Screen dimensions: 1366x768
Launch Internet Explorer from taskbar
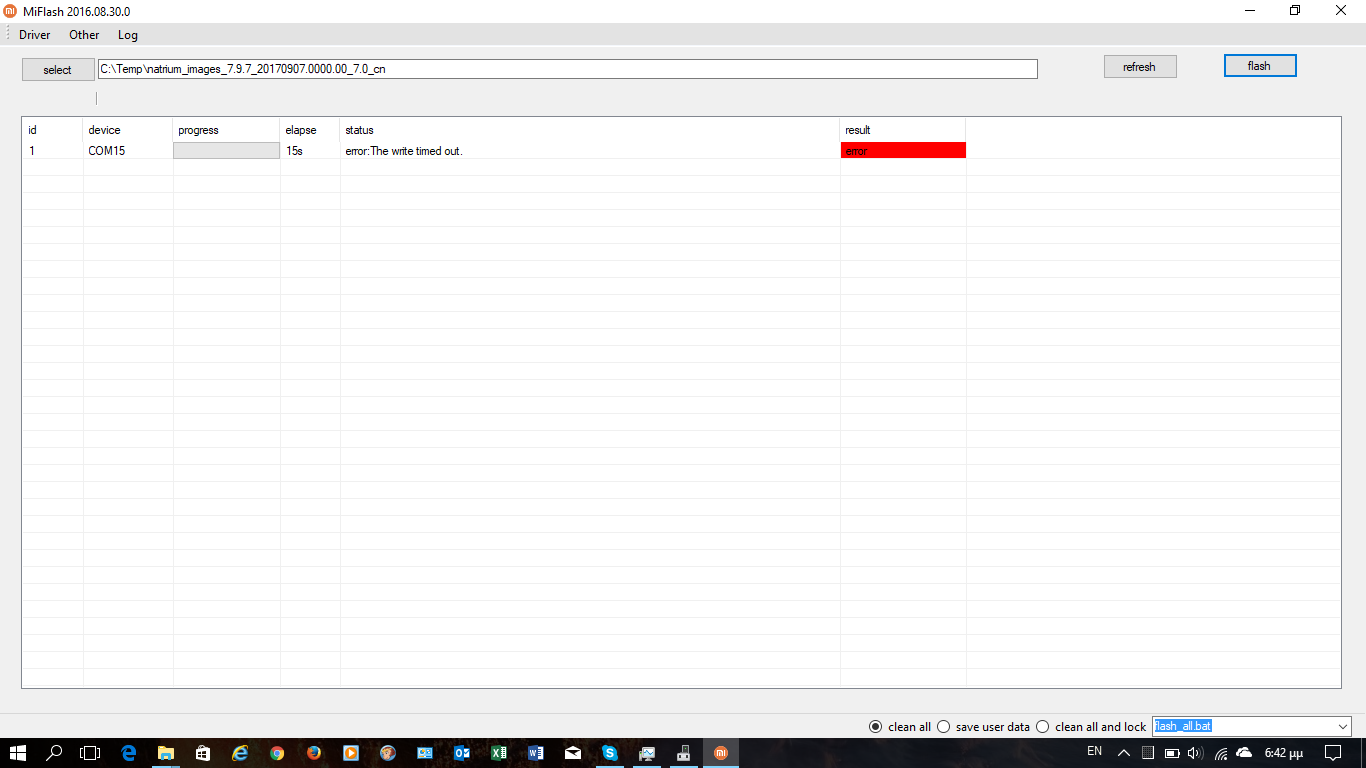point(239,753)
